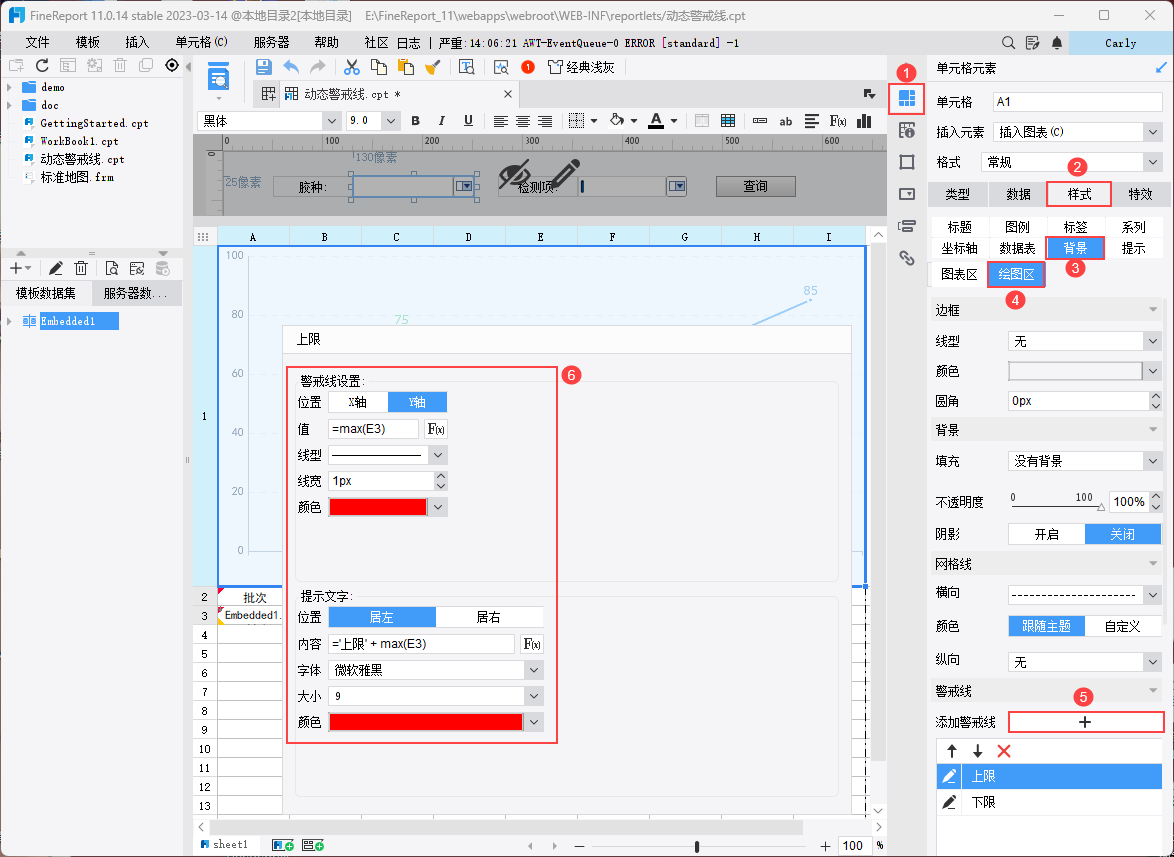The height and width of the screenshot is (857, 1174).
Task: Open the 服务器 menu
Action: tap(271, 43)
